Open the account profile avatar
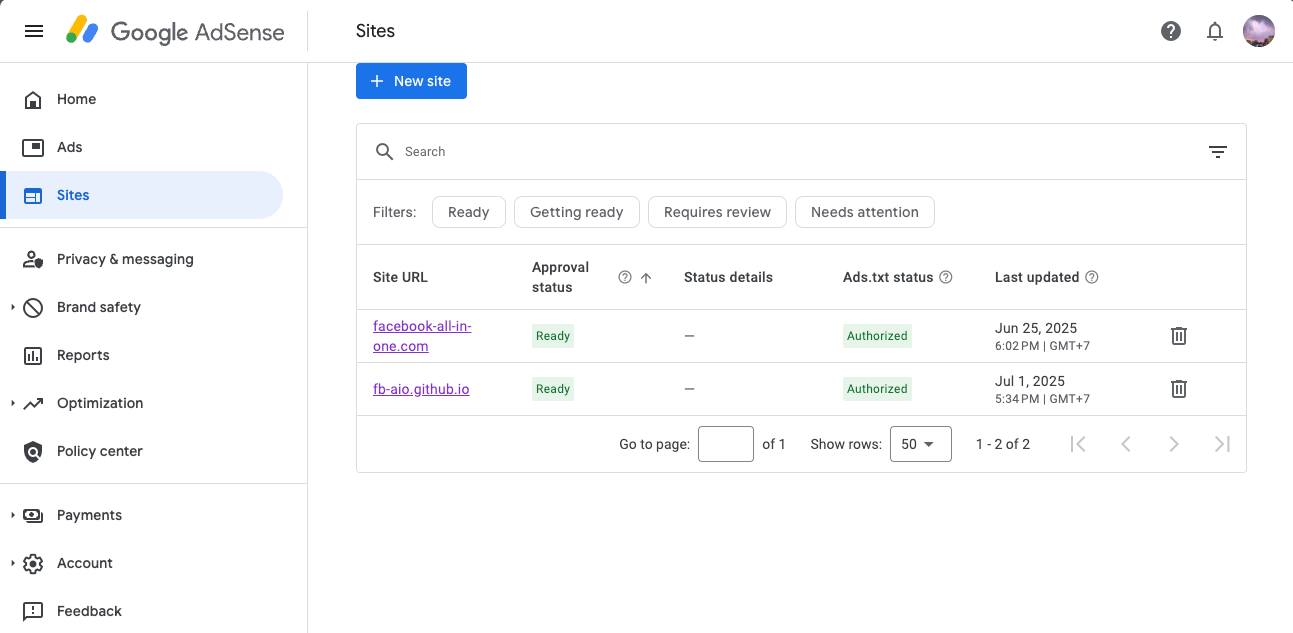Screen dimensions: 1293x633 1259,31
